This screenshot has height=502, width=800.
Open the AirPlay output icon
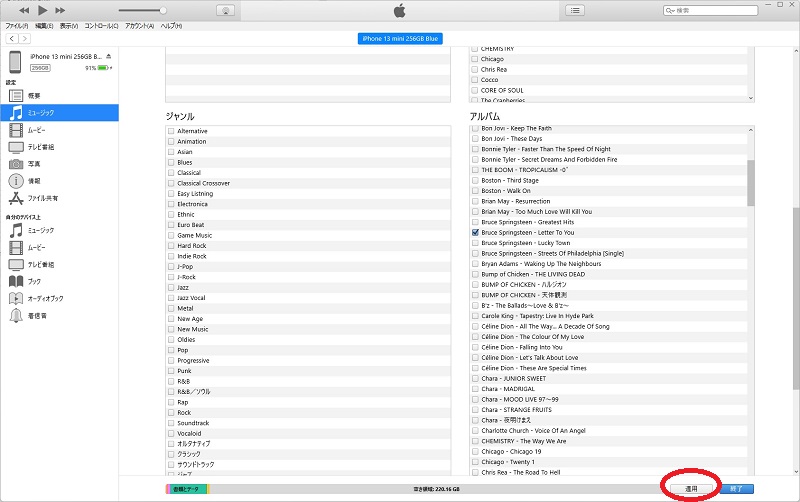[226, 10]
